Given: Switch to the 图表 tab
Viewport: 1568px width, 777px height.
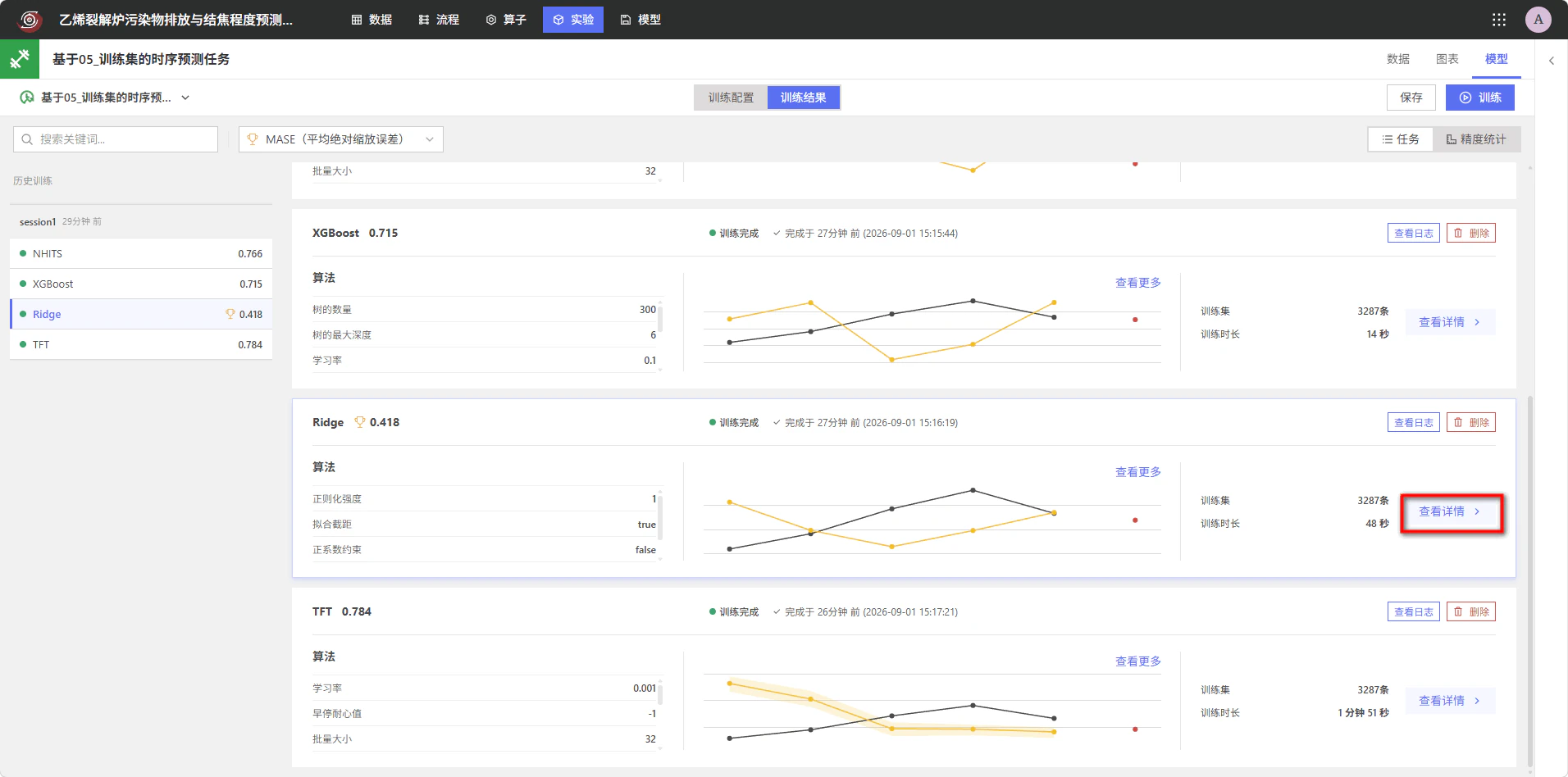Looking at the screenshot, I should click(x=1447, y=59).
